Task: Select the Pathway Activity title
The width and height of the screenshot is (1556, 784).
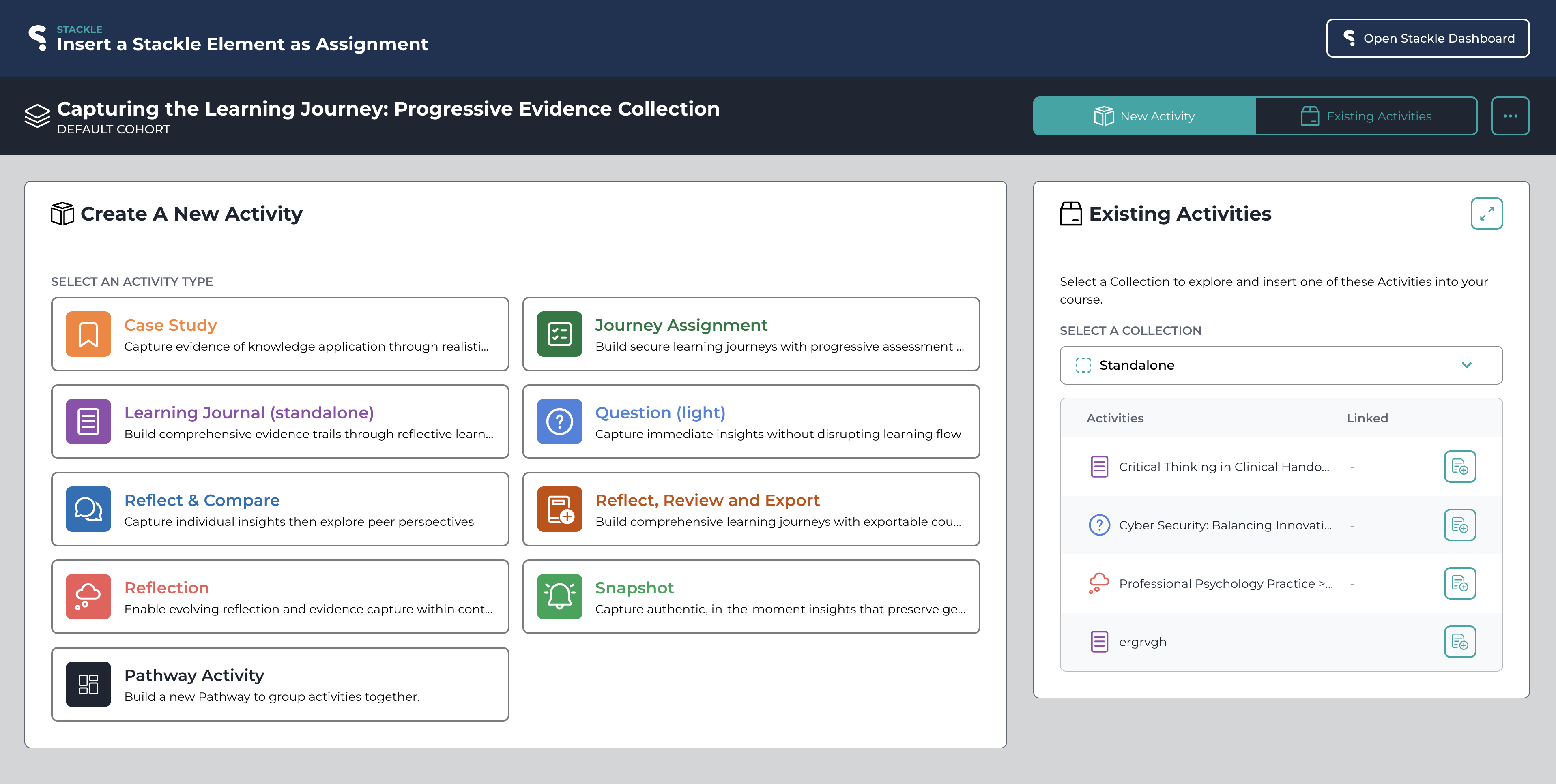Action: click(194, 675)
